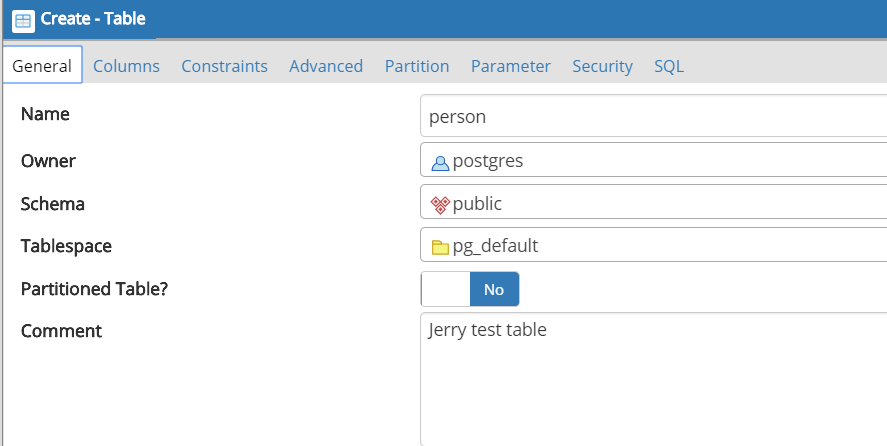Open the Constraints tab
Viewport: 887px width, 446px height.
click(x=224, y=66)
